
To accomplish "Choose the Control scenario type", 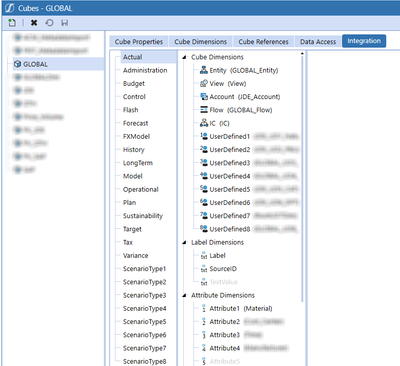I will [x=134, y=97].
